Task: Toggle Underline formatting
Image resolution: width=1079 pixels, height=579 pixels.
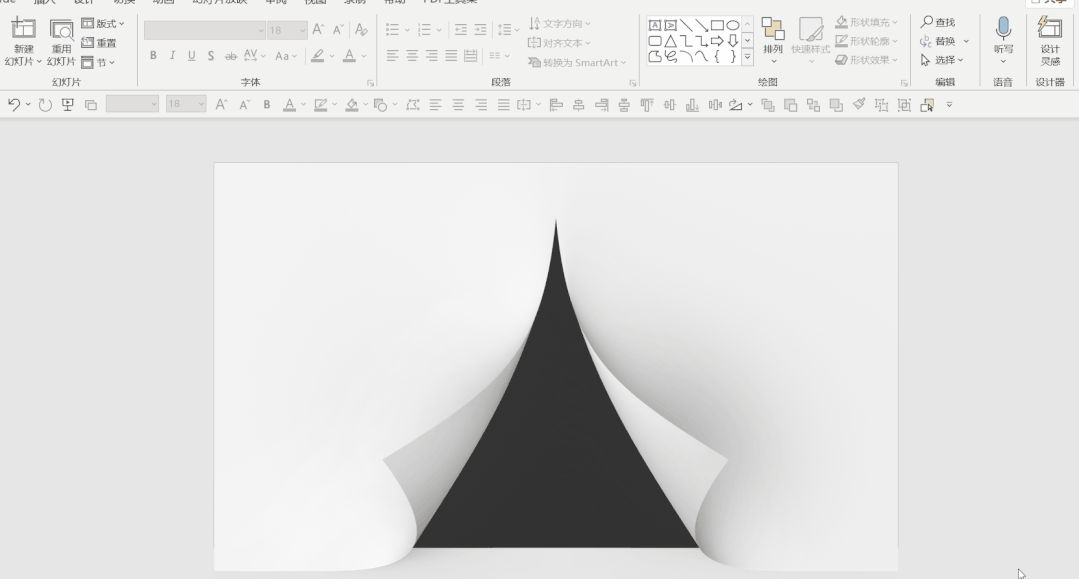Action: pyautogui.click(x=191, y=56)
